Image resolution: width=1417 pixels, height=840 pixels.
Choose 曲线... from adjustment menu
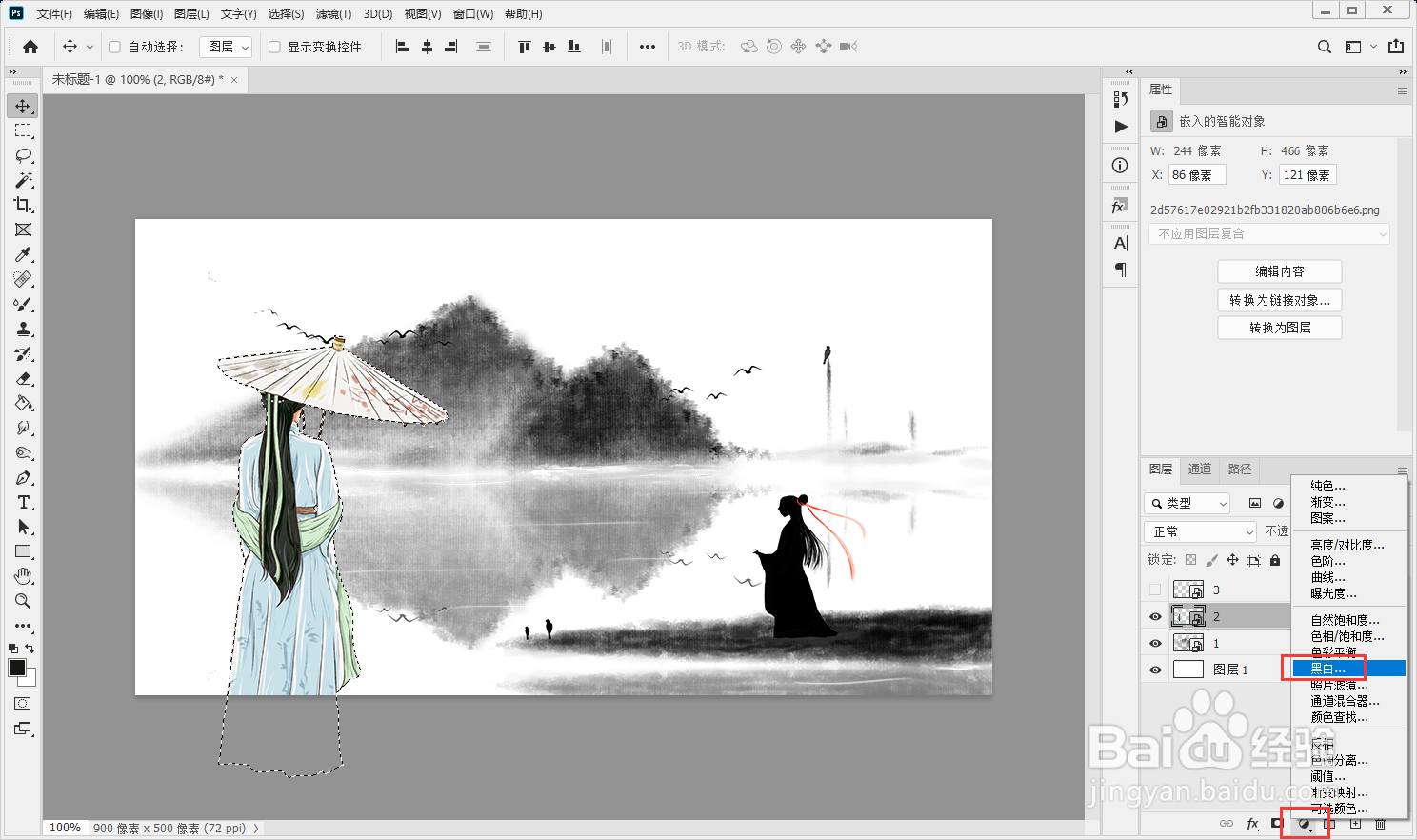coord(1327,577)
